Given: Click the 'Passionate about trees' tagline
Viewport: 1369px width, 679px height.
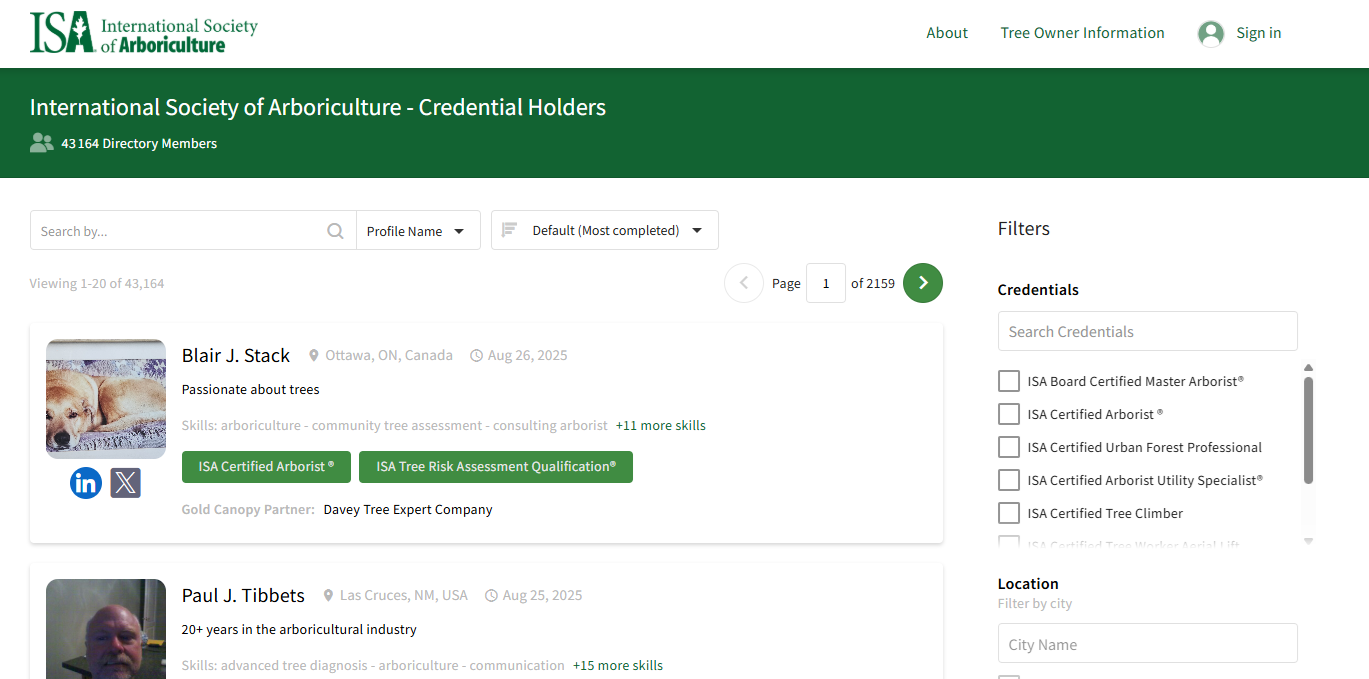Looking at the screenshot, I should [x=251, y=389].
